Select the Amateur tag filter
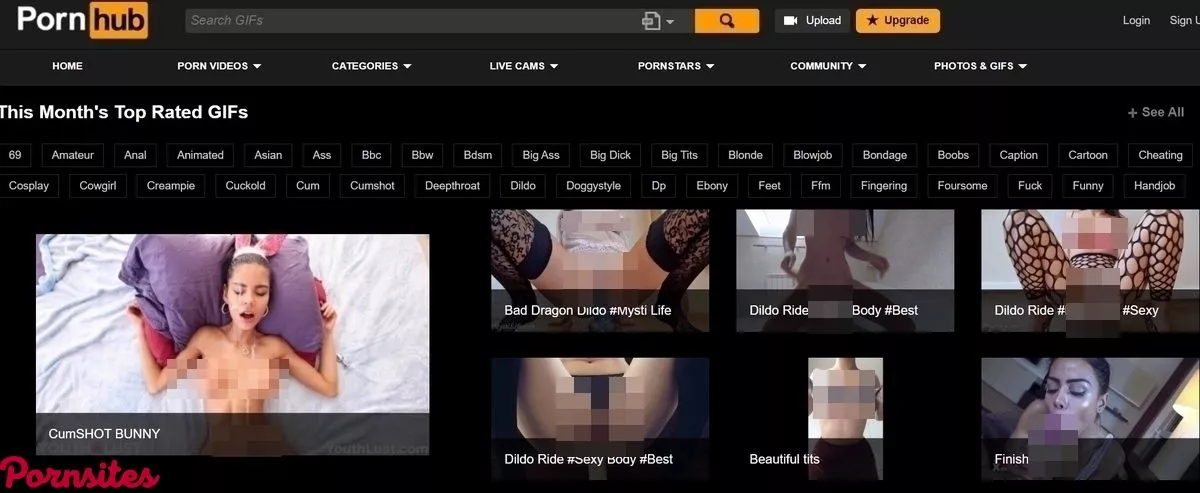Image resolution: width=1200 pixels, height=493 pixels. [x=73, y=155]
